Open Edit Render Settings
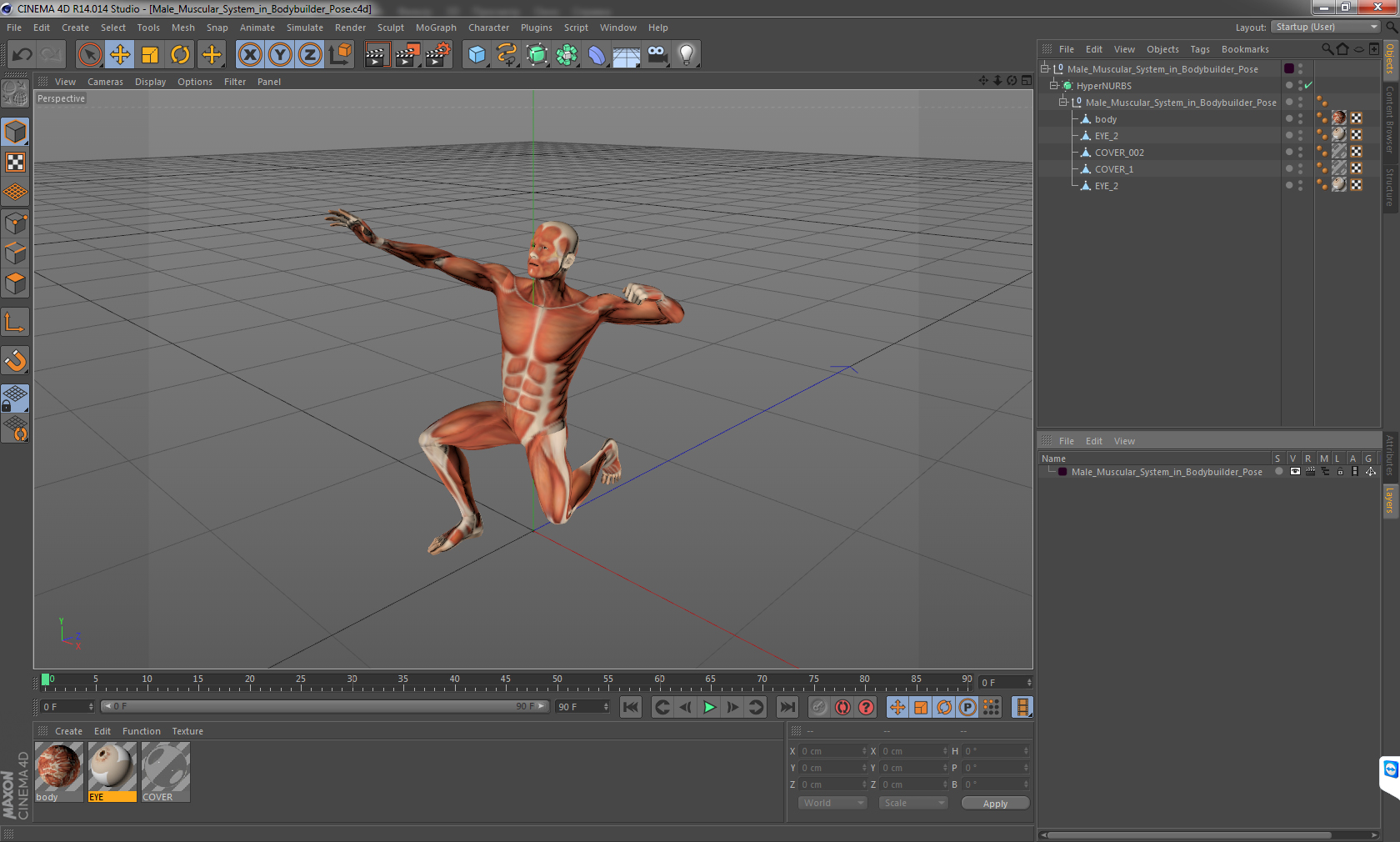The image size is (1400, 842). 438,55
